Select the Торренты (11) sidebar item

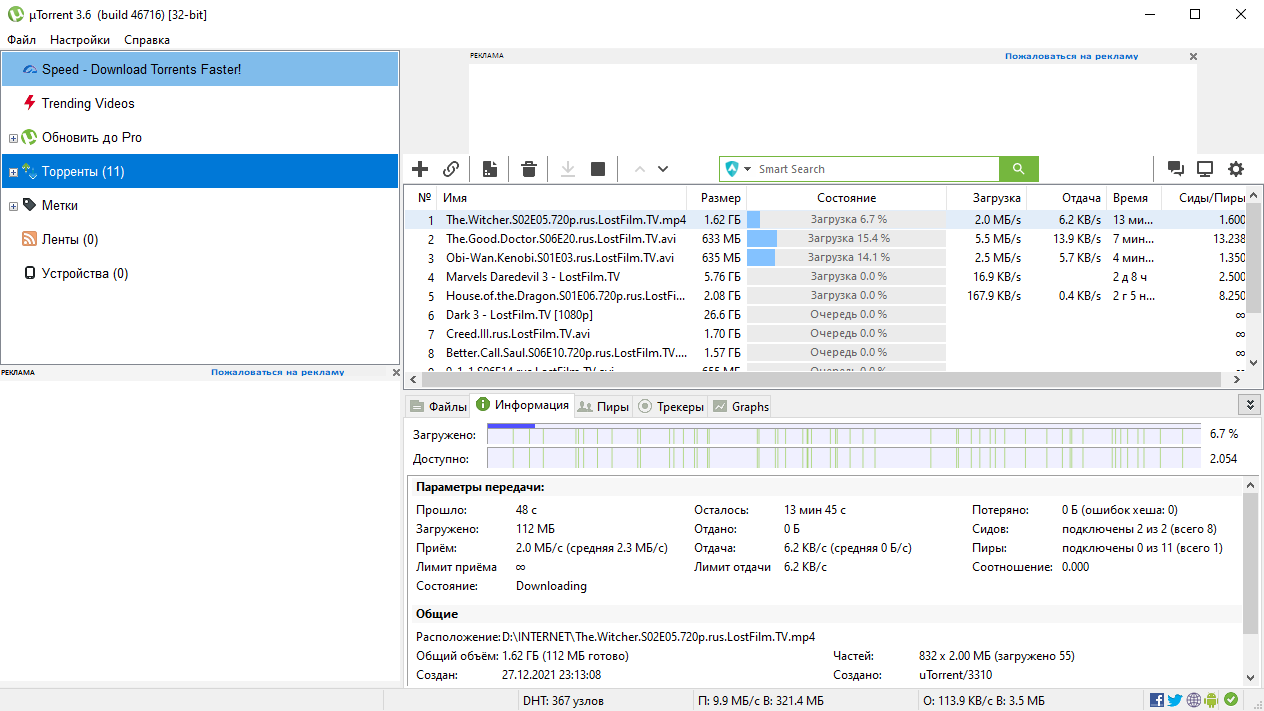click(200, 171)
